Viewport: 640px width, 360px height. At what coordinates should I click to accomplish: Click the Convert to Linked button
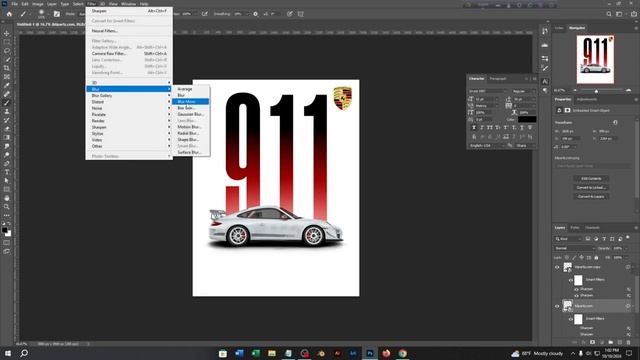coord(591,187)
